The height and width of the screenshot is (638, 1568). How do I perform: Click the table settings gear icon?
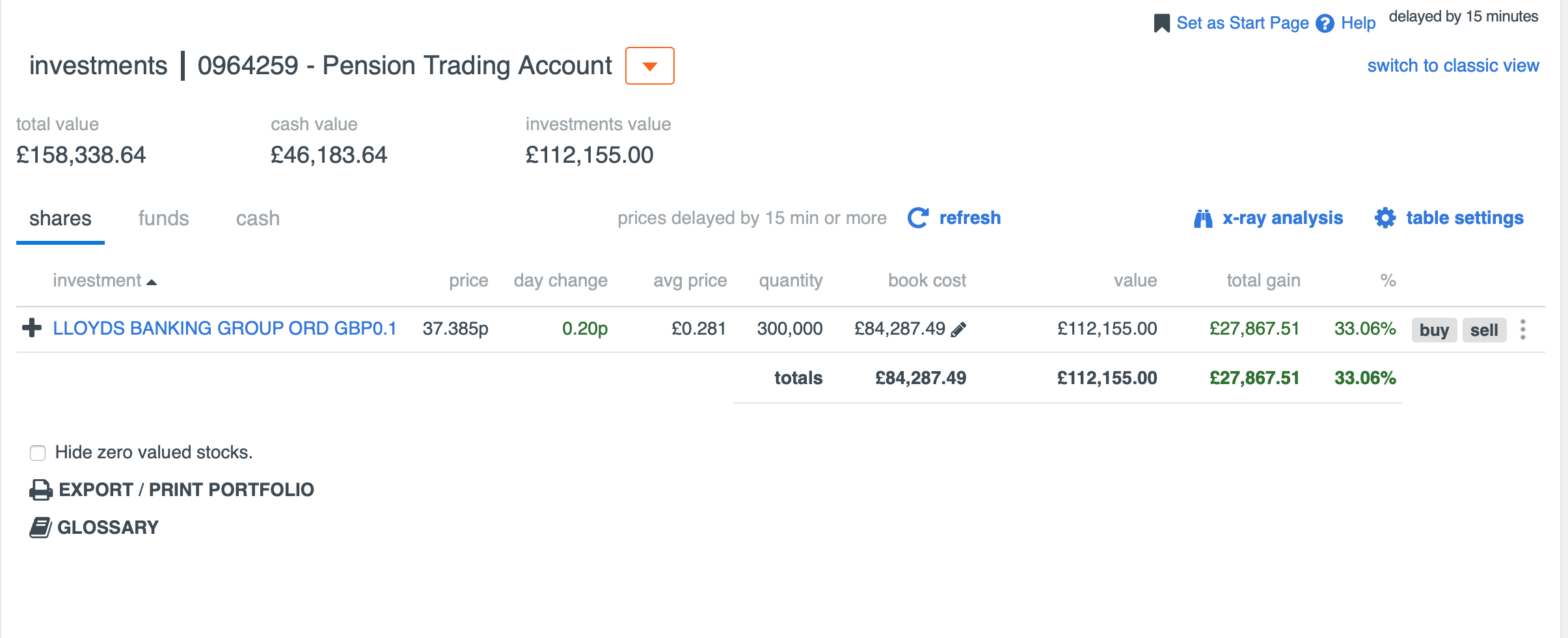(x=1385, y=217)
